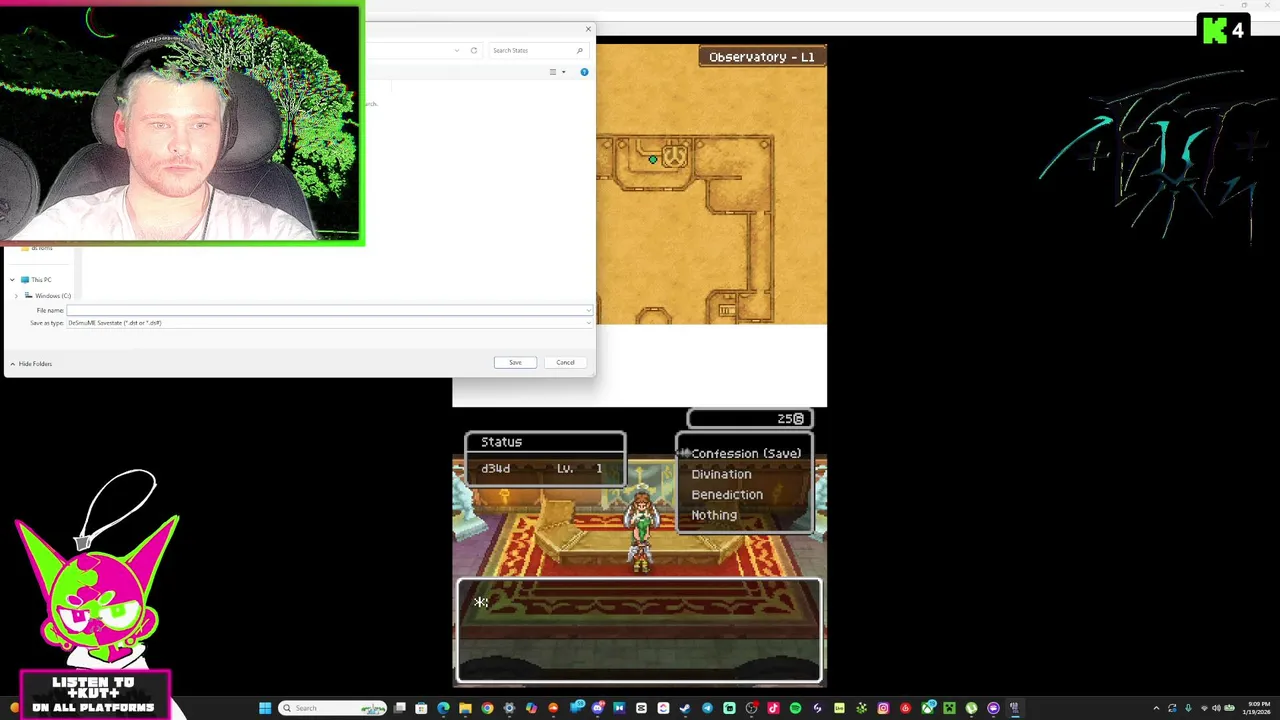Choose Divination in the game menu

(x=721, y=474)
